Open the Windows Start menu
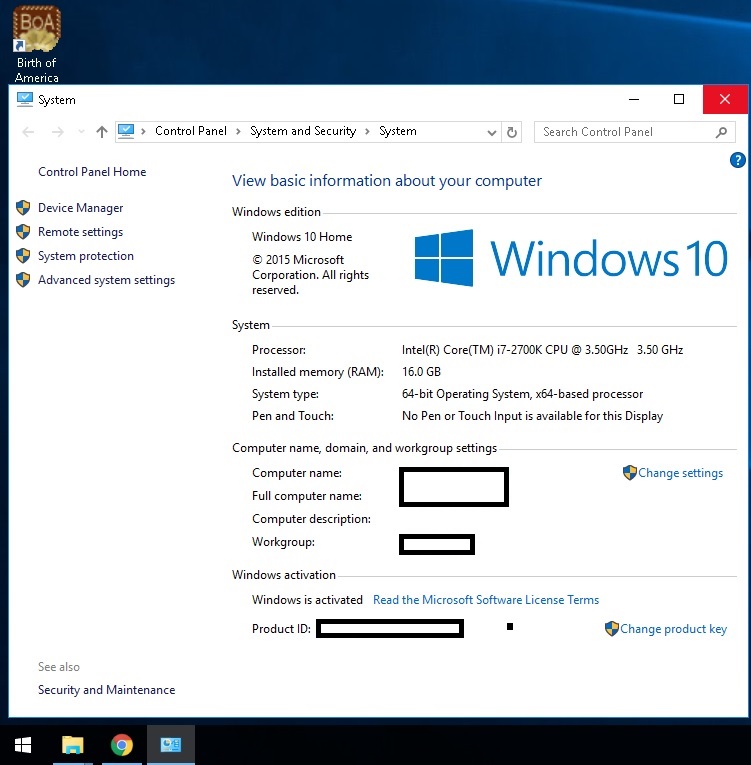Viewport: 751px width, 765px height. (x=23, y=745)
